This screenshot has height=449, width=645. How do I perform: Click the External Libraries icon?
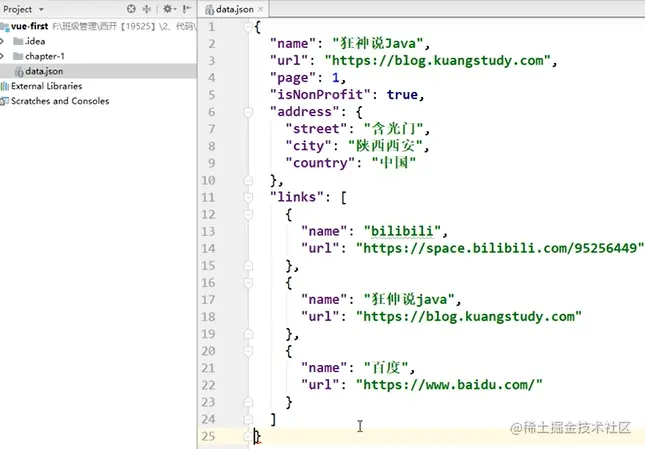tap(5, 86)
